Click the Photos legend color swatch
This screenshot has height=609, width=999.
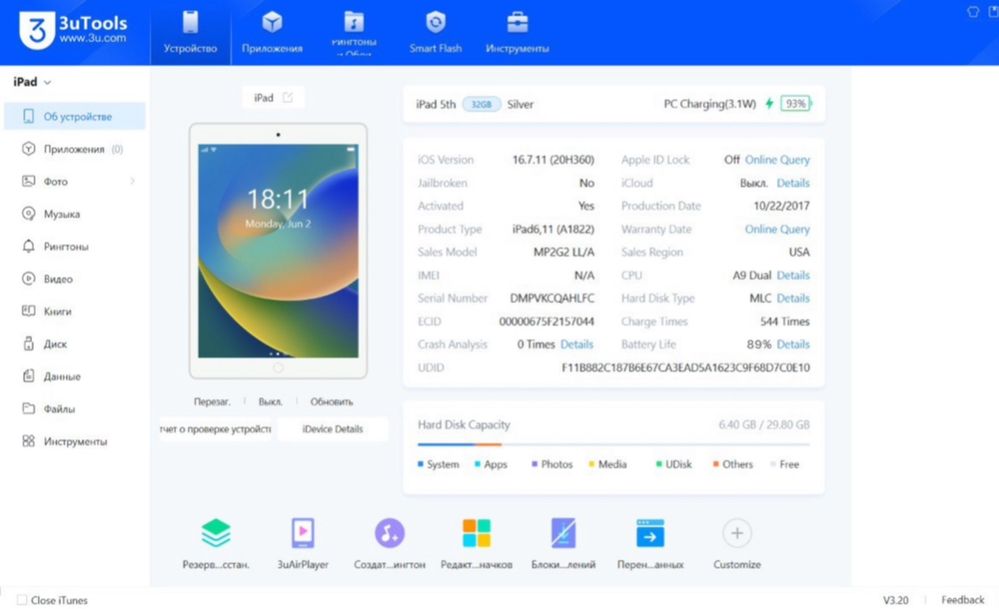click(535, 464)
